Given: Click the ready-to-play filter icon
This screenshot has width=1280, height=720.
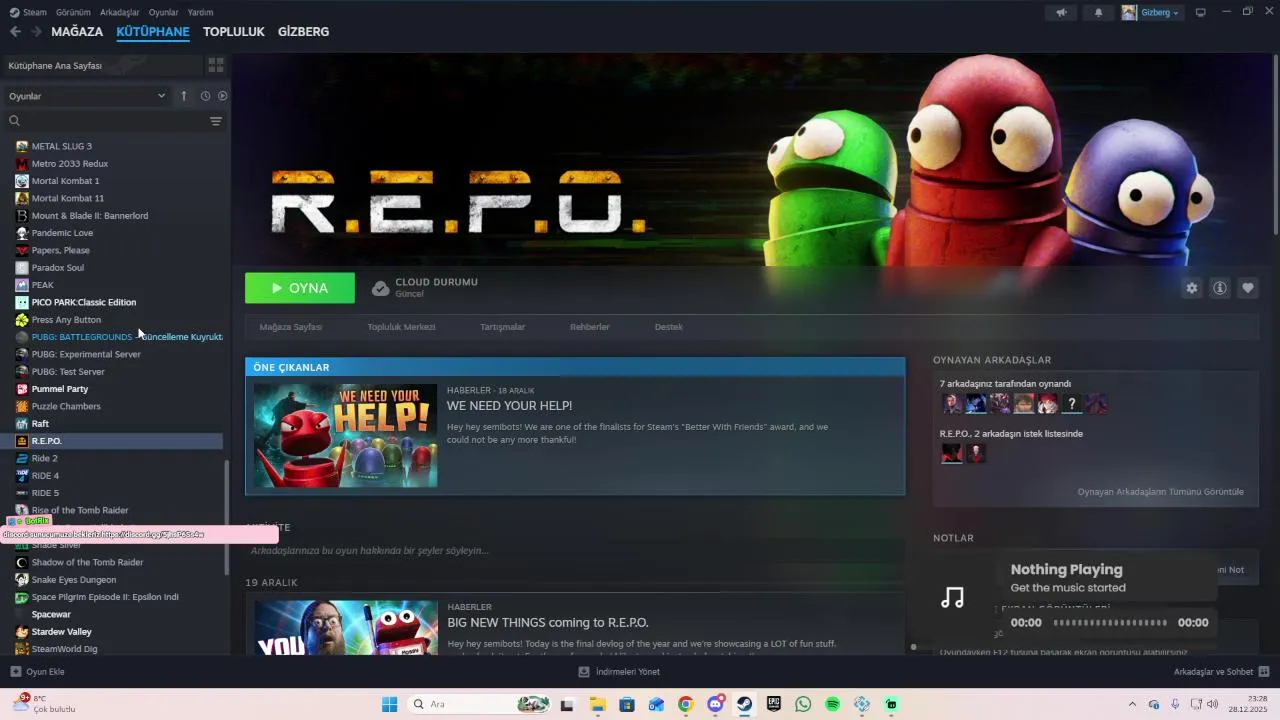Looking at the screenshot, I should pyautogui.click(x=223, y=96).
